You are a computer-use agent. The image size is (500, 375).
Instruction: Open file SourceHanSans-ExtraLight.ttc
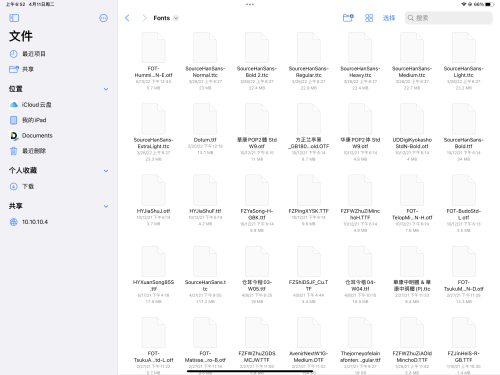pyautogui.click(x=153, y=133)
